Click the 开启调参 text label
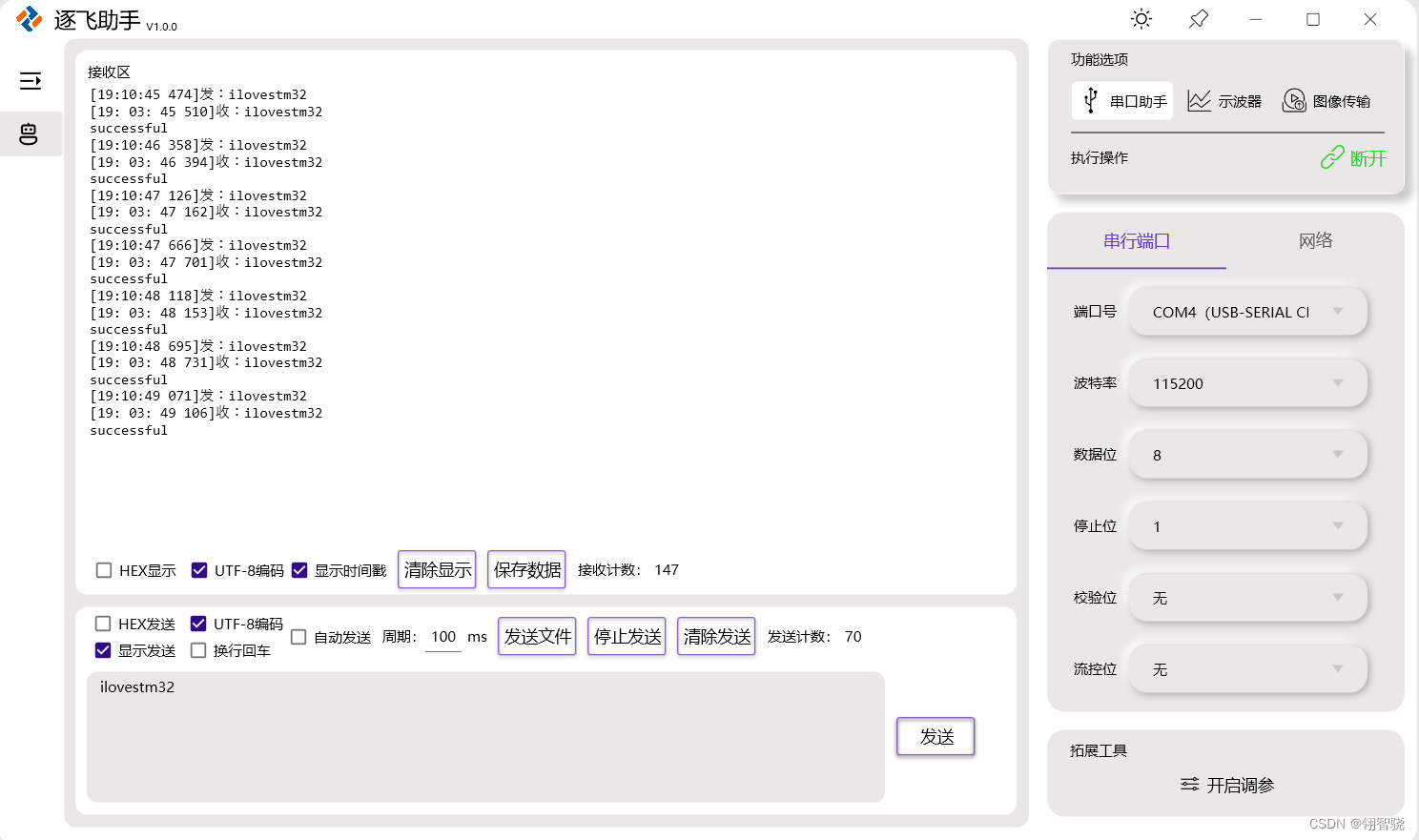1419x840 pixels. tap(1241, 786)
